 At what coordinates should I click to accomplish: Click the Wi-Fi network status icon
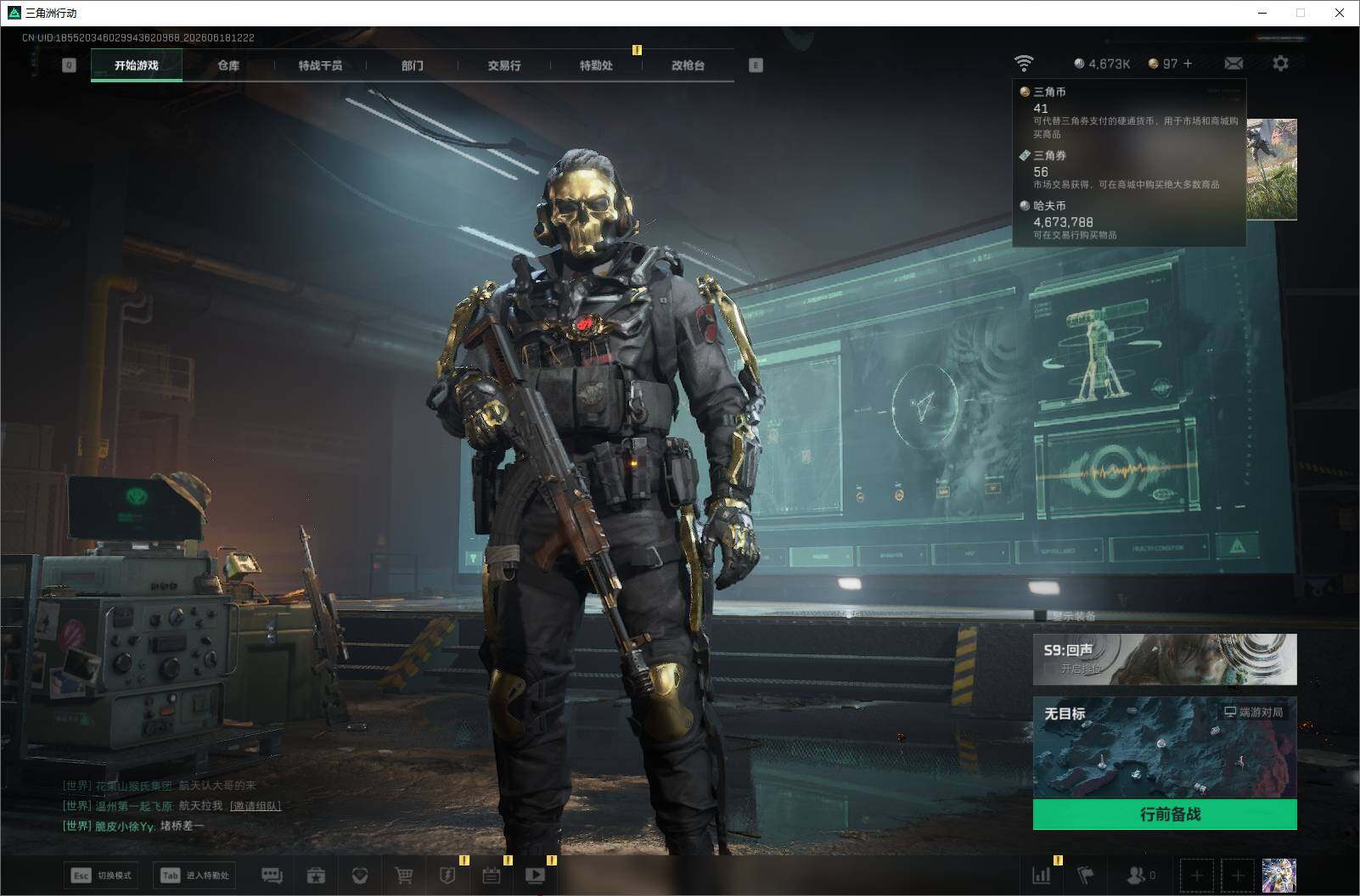pyautogui.click(x=1024, y=64)
